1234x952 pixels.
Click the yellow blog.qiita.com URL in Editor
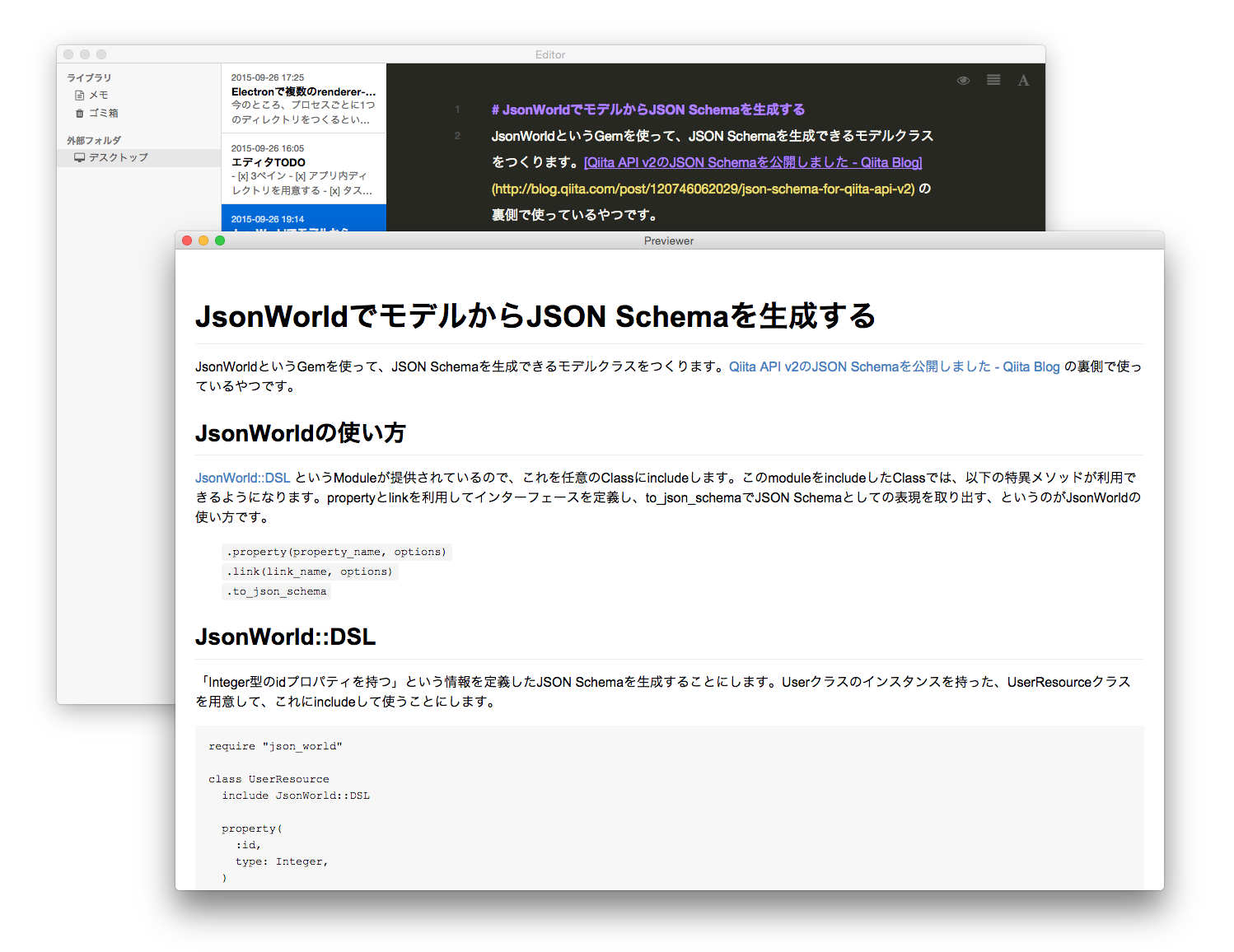point(703,189)
